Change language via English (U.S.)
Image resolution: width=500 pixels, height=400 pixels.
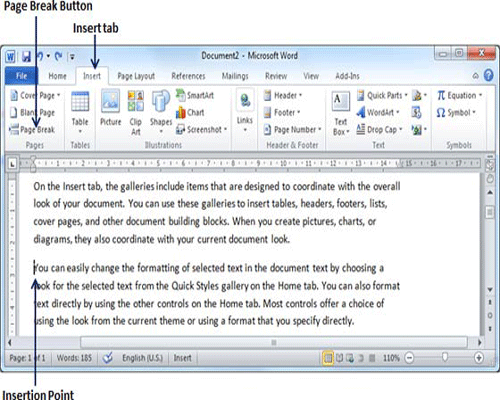[x=143, y=358]
